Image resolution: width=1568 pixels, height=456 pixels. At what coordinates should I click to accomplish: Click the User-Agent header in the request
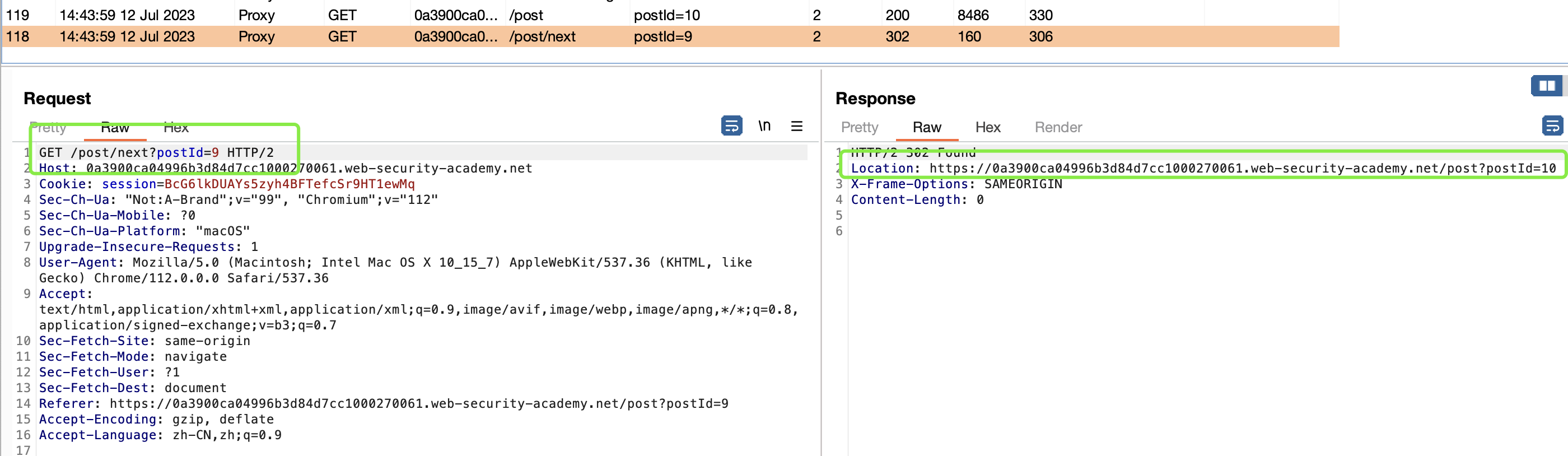77,262
